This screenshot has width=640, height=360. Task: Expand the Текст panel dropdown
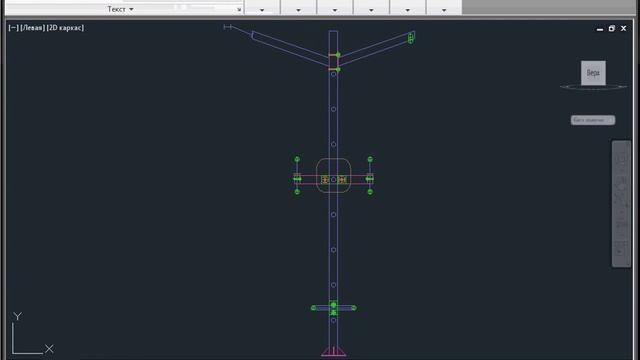point(120,9)
